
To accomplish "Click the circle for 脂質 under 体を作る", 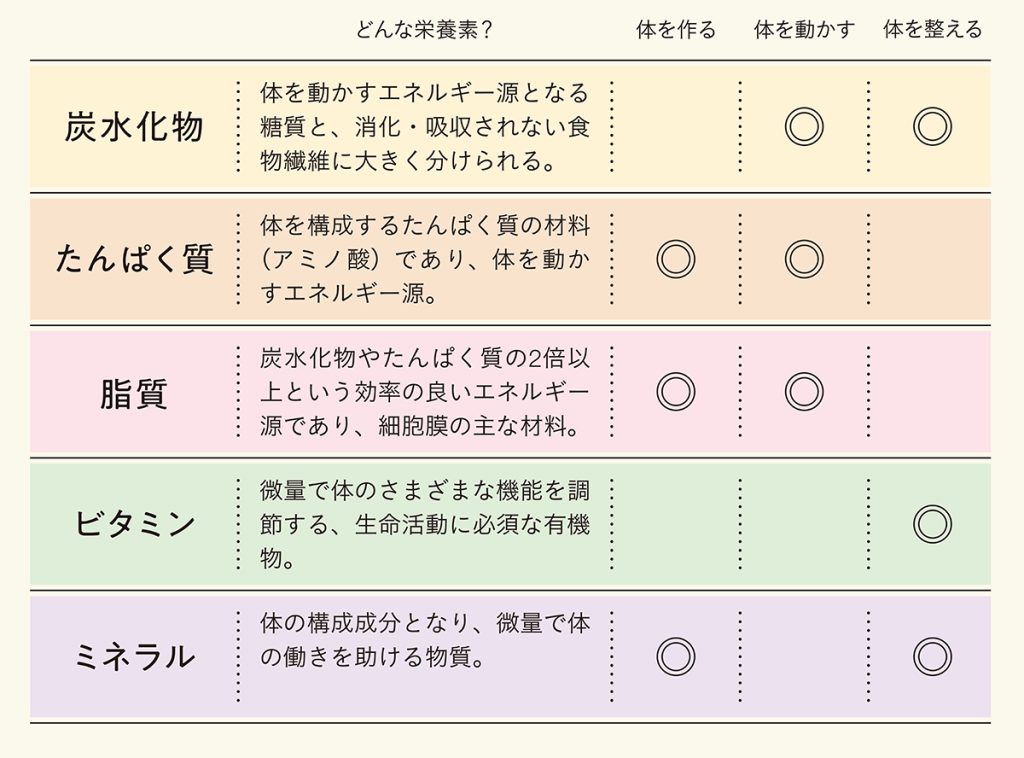I will tap(675, 392).
